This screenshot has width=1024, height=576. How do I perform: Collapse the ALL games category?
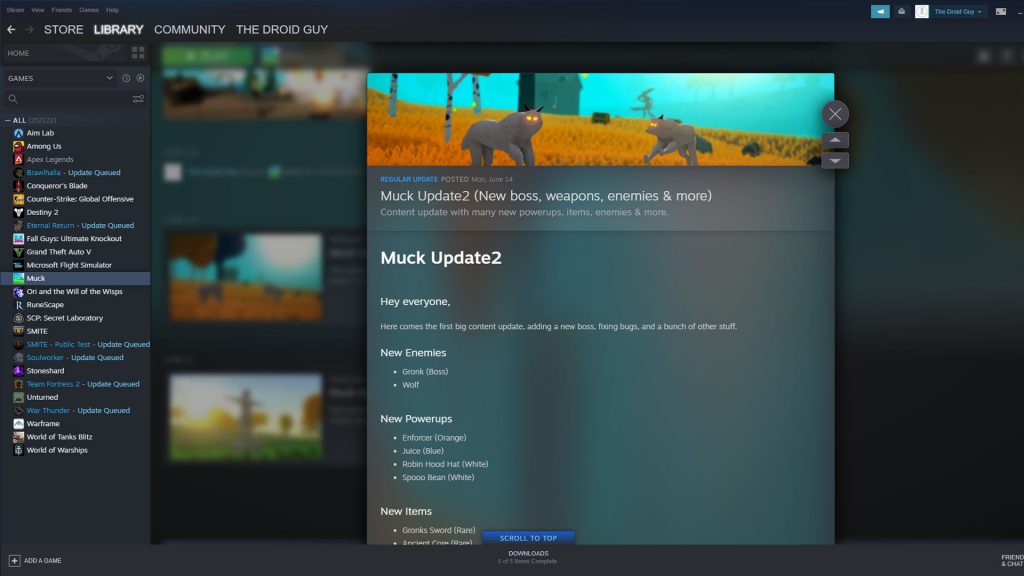8,120
